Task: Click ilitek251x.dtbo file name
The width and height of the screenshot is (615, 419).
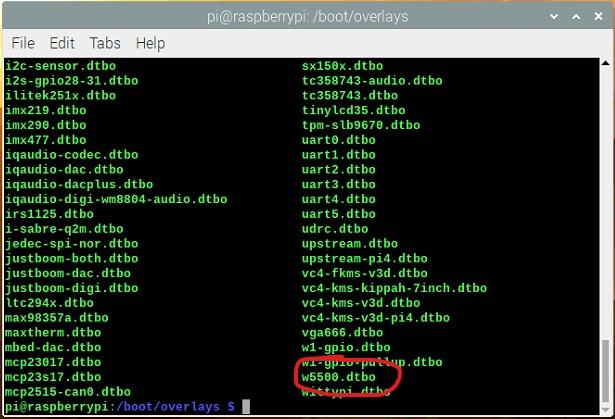Action: [60, 96]
